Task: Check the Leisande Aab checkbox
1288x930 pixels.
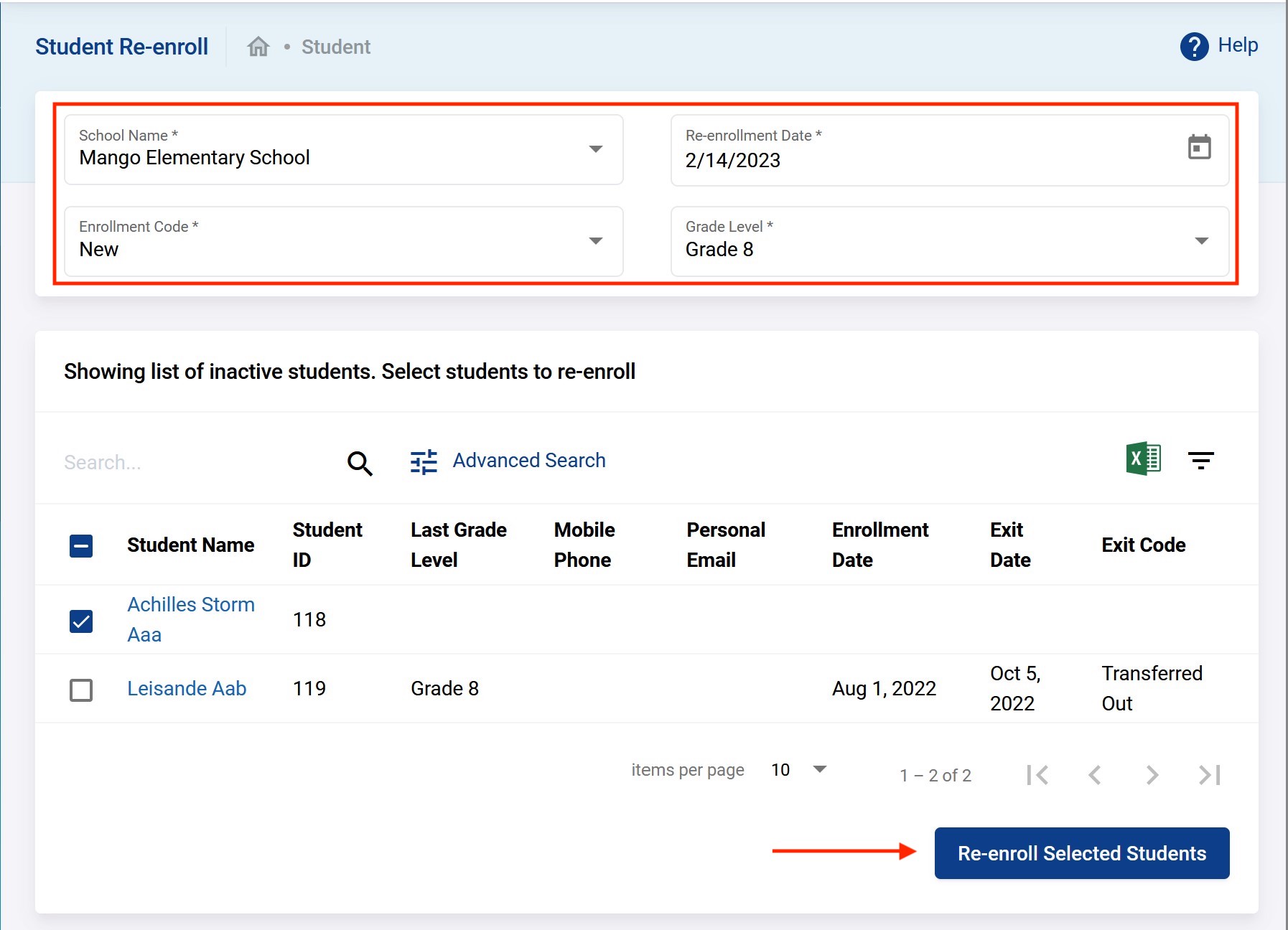Action: (x=81, y=690)
